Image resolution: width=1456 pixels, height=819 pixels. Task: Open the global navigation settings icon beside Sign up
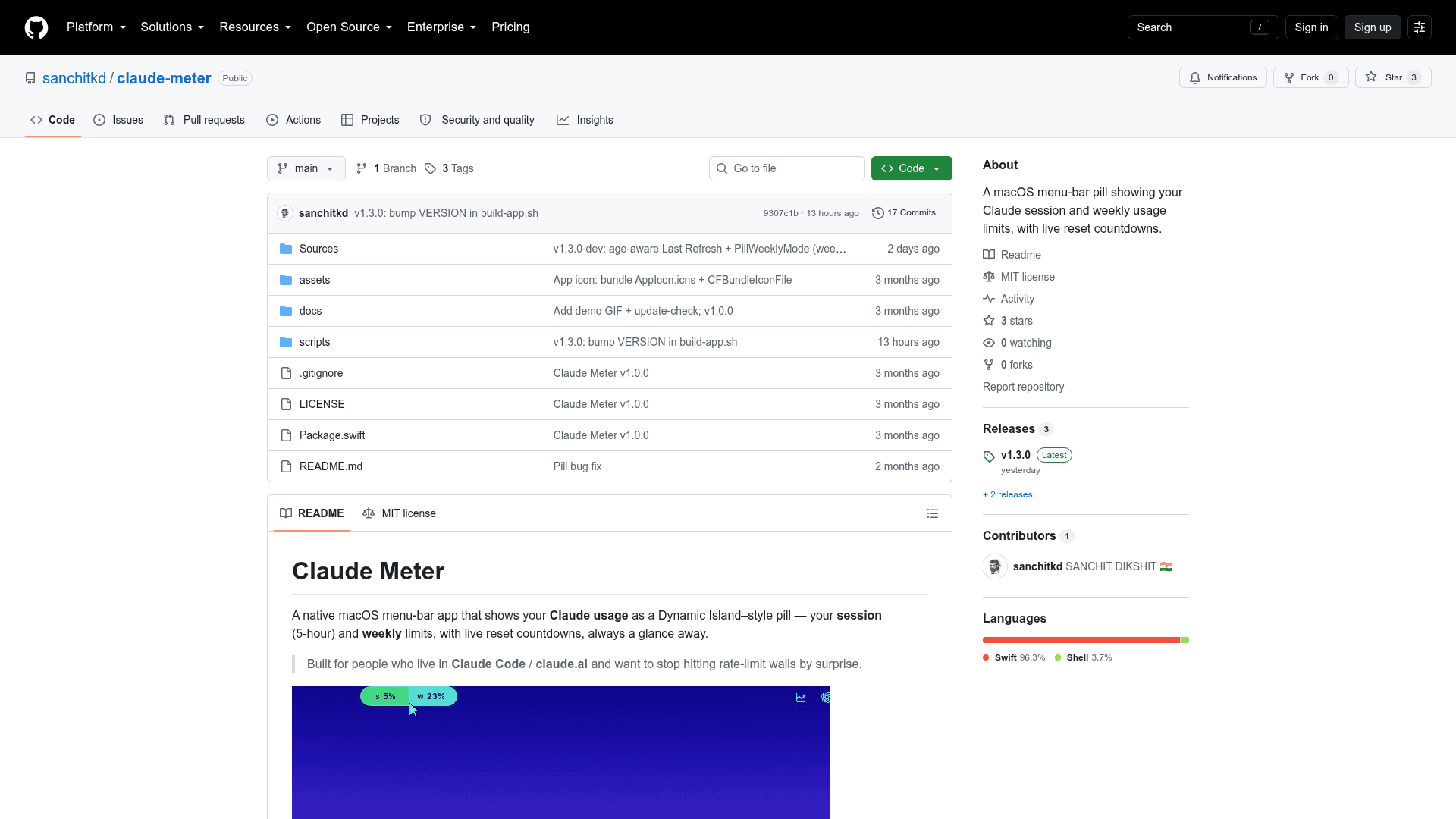1420,27
